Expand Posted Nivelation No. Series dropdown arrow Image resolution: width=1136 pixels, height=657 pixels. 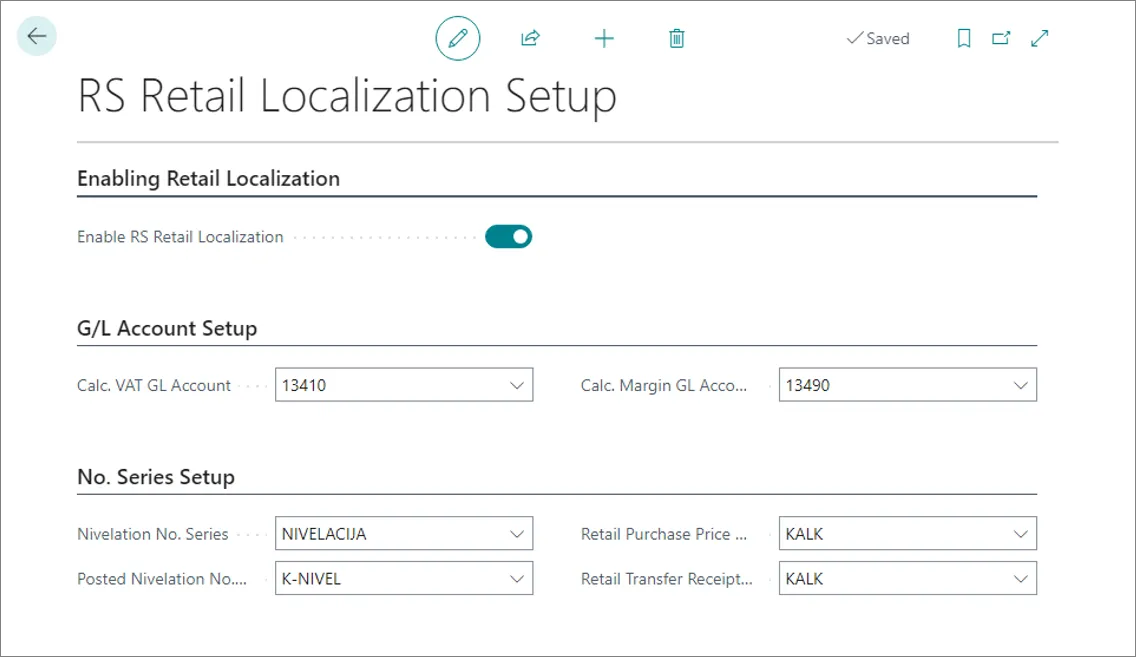[x=517, y=579]
